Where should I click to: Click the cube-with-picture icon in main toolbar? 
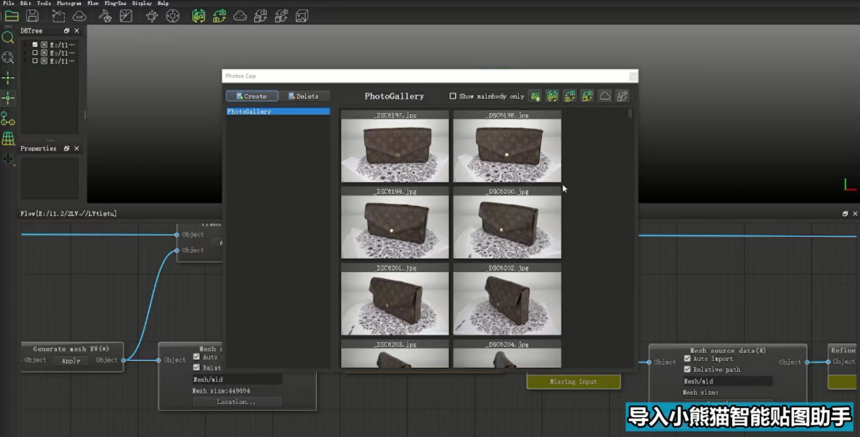pyautogui.click(x=302, y=16)
